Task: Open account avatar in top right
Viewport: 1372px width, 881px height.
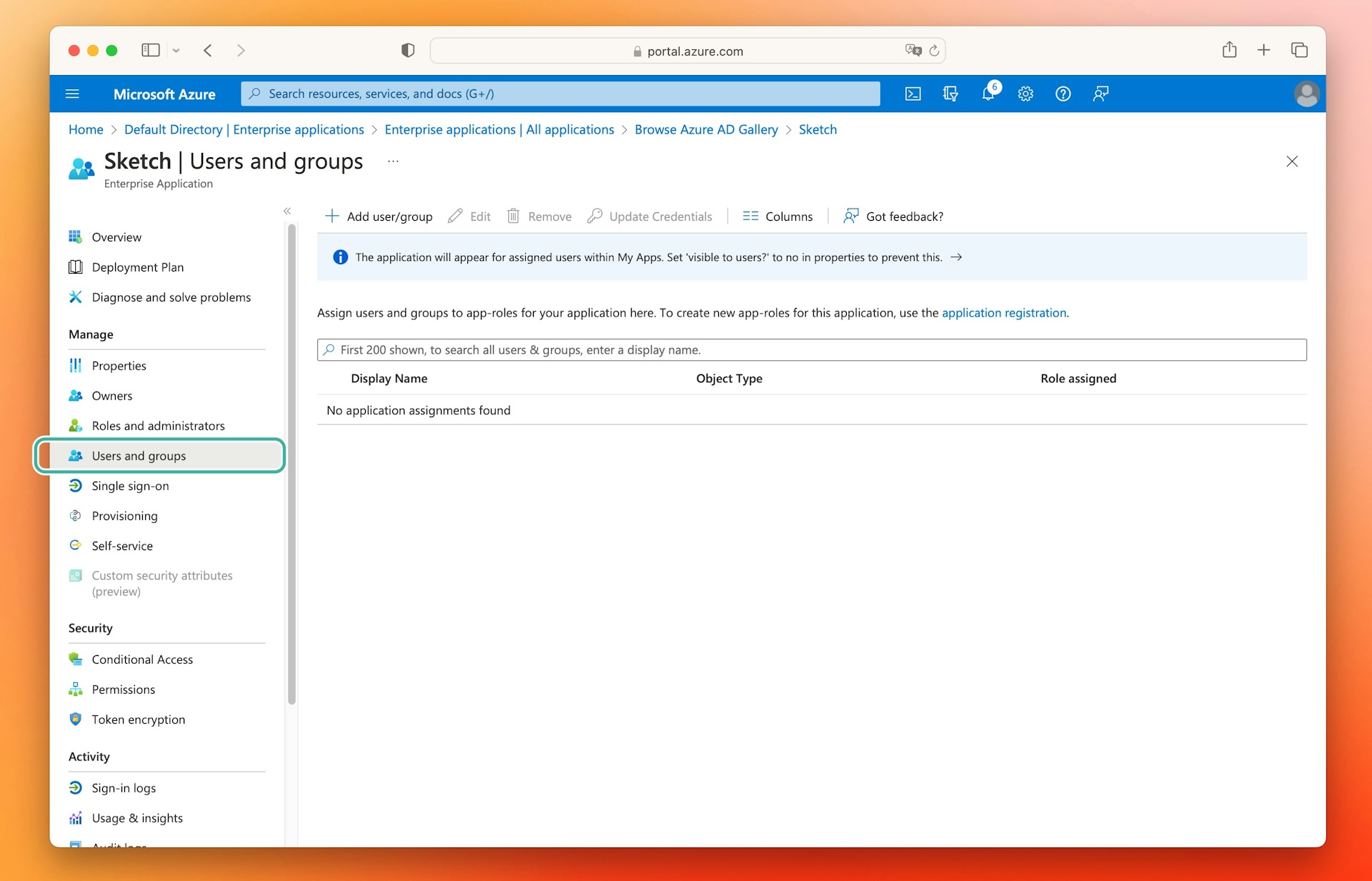Action: pos(1306,94)
